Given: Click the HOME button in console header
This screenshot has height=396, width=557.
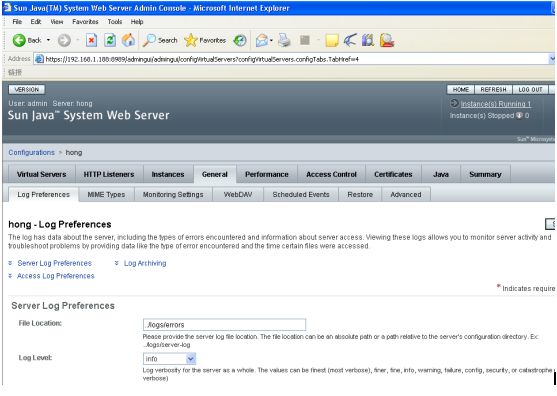Looking at the screenshot, I should [x=461, y=89].
